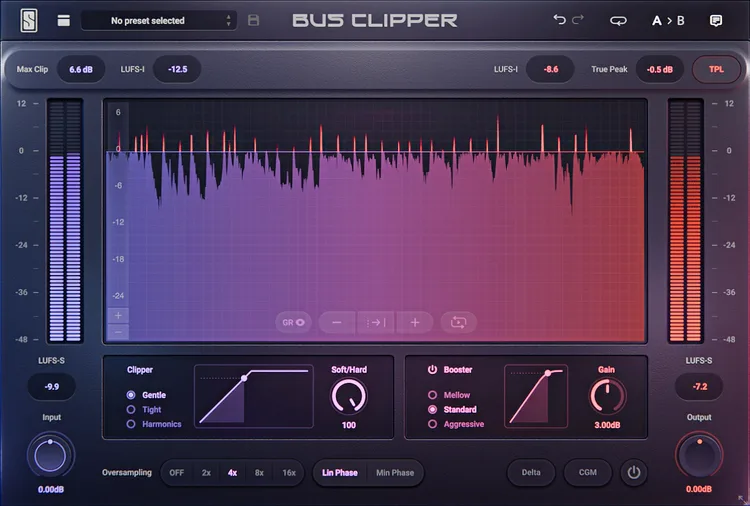Undo the last change
This screenshot has width=750, height=506.
tap(559, 20)
